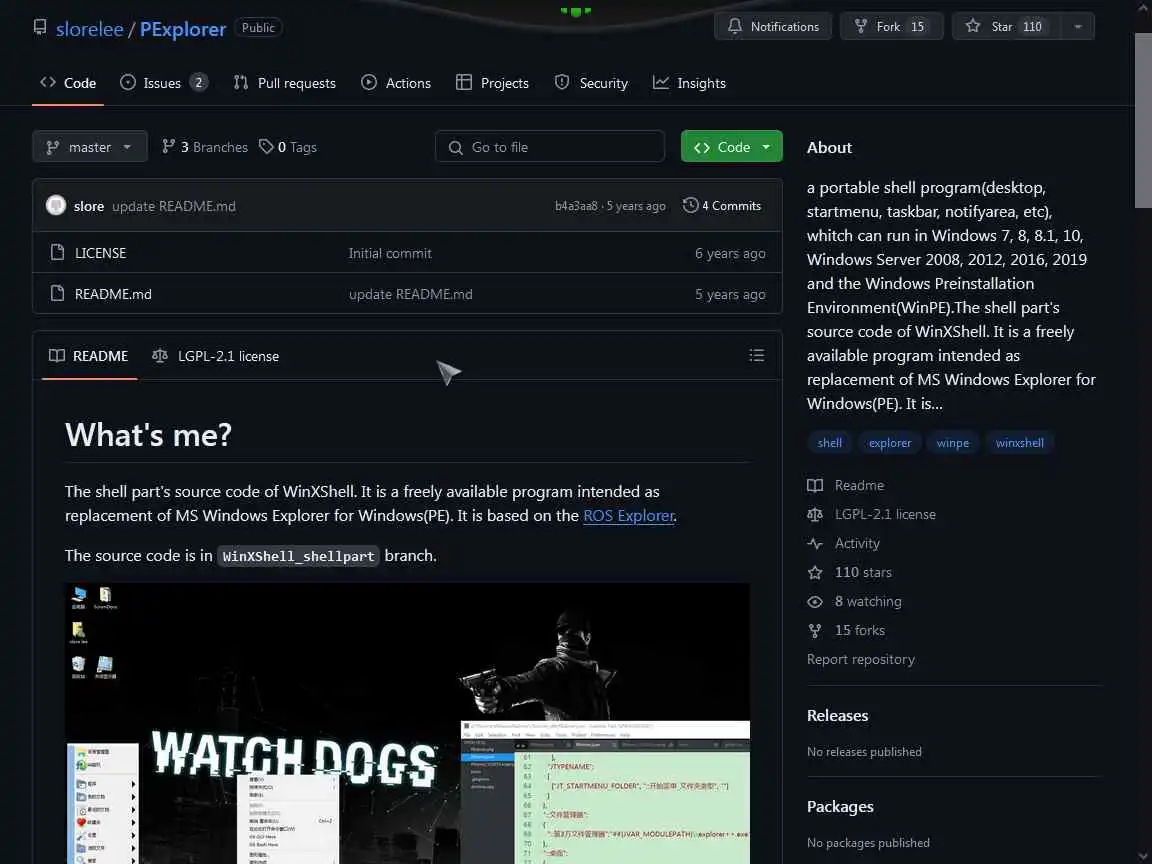The image size is (1152, 864).
Task: Expand the green Code download dropdown
Action: [732, 147]
